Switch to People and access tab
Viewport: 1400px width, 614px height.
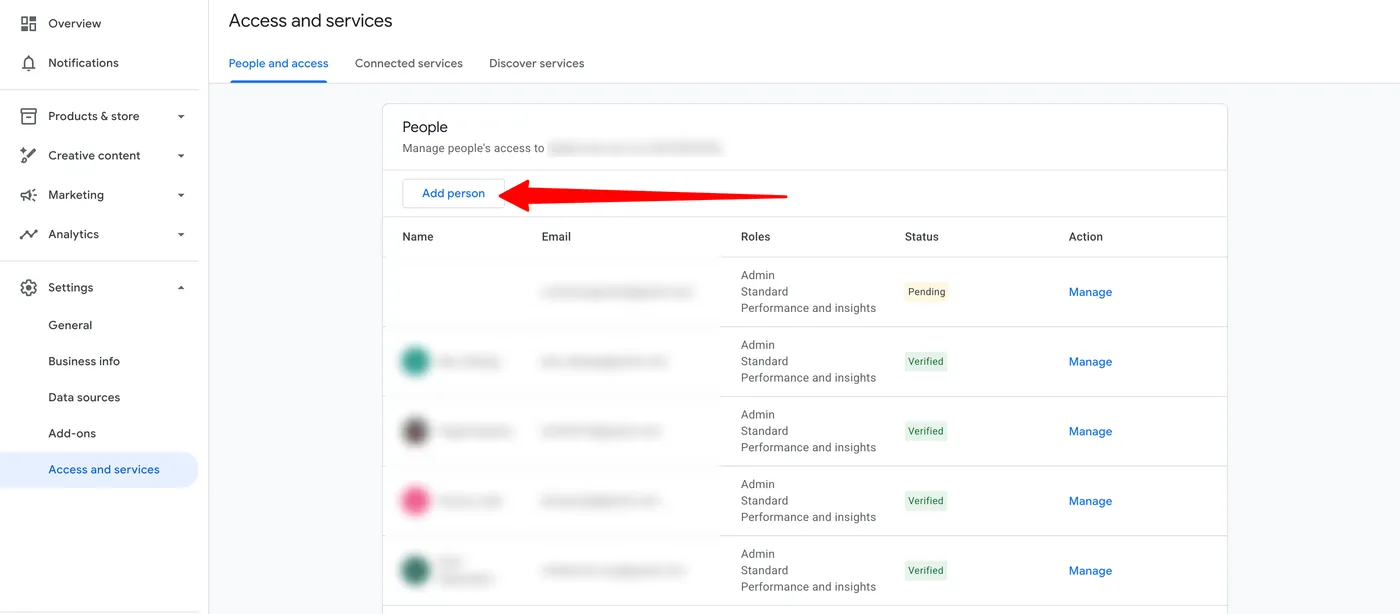[278, 63]
